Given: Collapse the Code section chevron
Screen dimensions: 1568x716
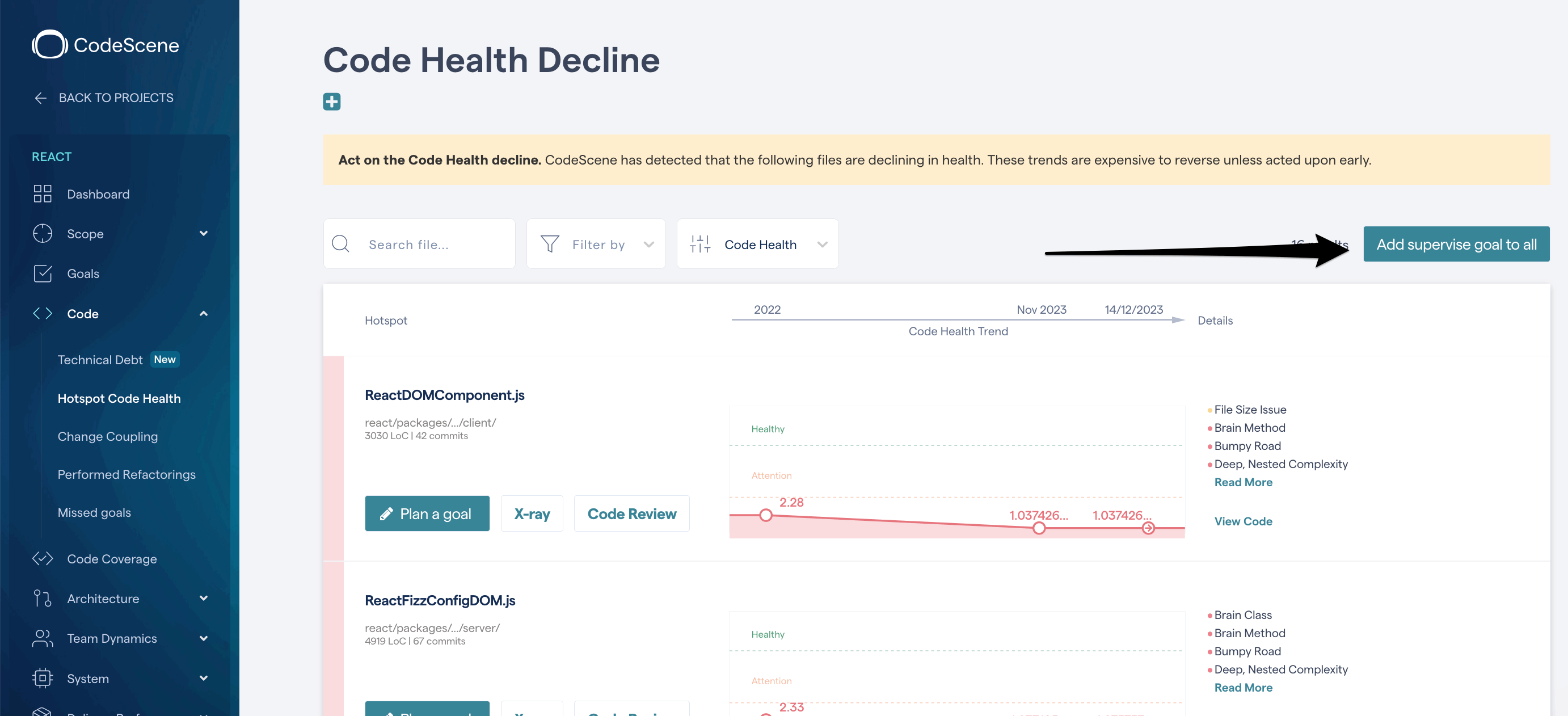Looking at the screenshot, I should point(203,314).
